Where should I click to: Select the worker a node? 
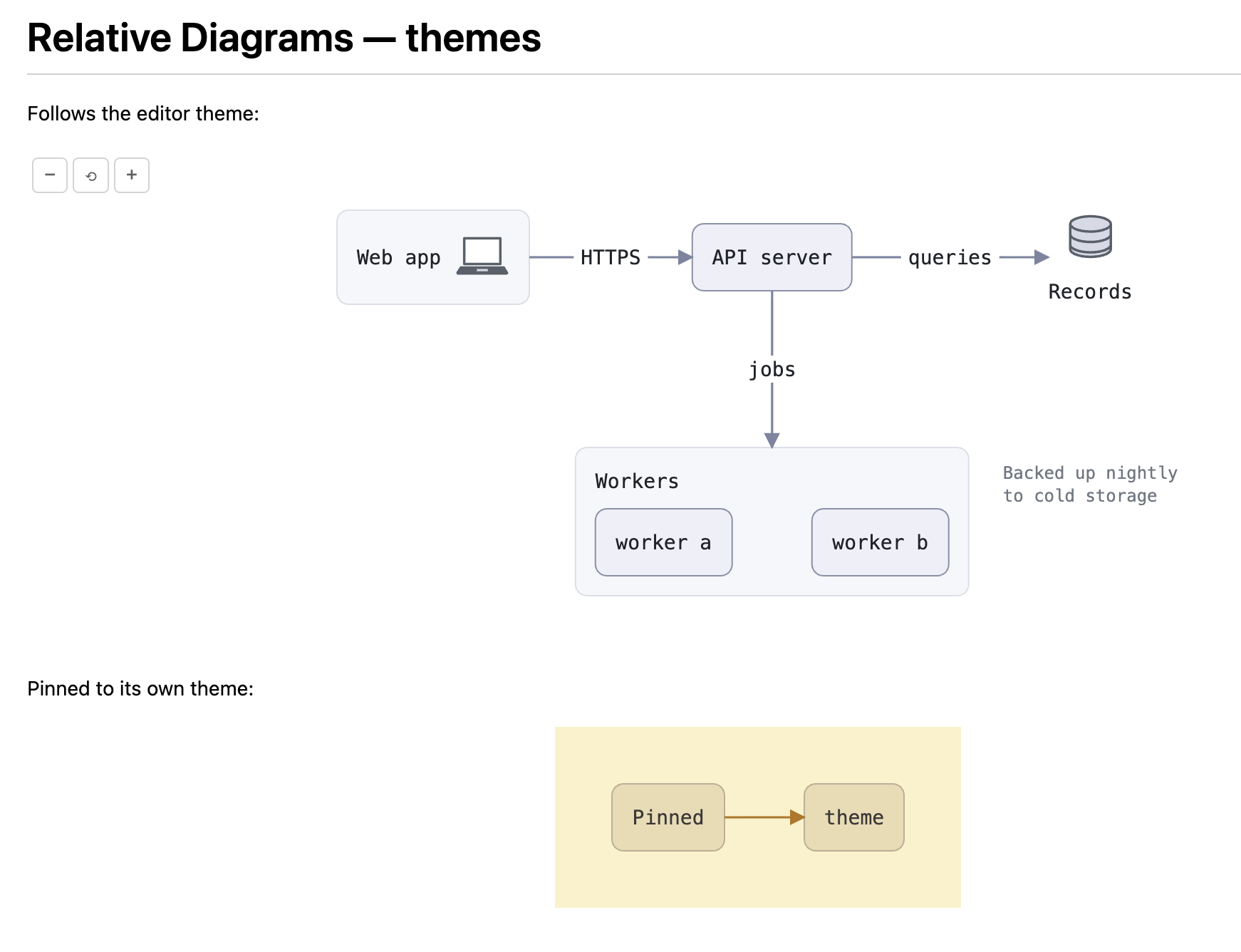663,542
